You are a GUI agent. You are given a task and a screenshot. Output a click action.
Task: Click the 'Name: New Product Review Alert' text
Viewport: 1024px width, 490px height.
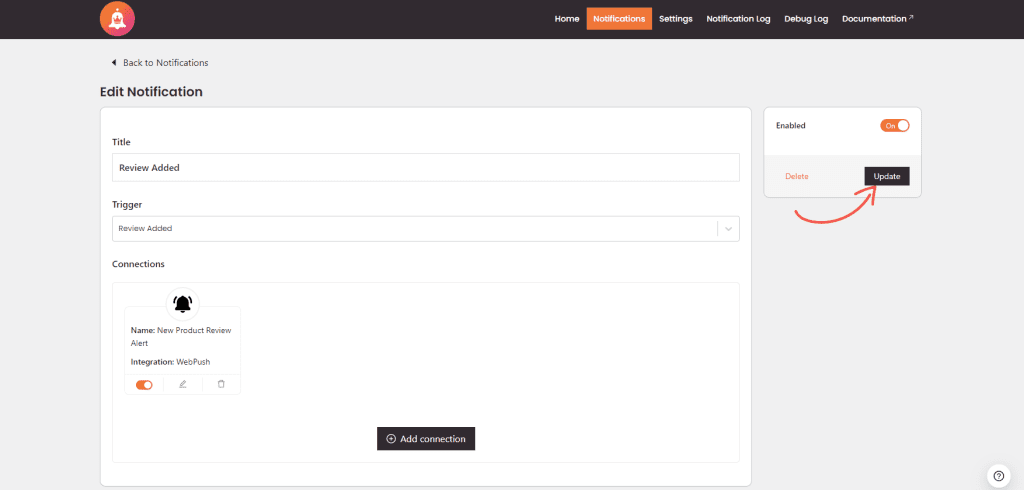tap(181, 336)
